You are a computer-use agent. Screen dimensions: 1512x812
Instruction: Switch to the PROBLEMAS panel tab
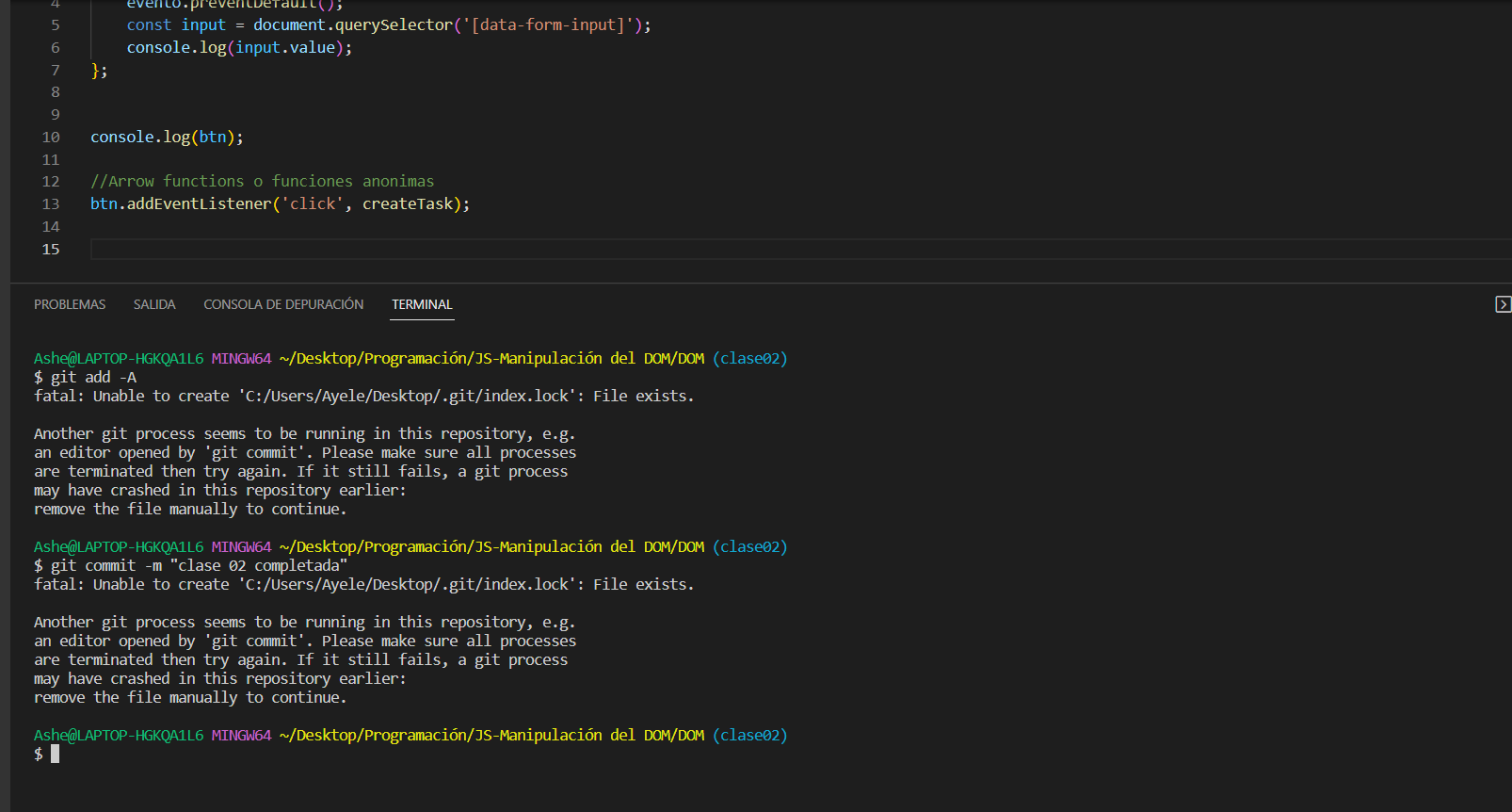(70, 304)
